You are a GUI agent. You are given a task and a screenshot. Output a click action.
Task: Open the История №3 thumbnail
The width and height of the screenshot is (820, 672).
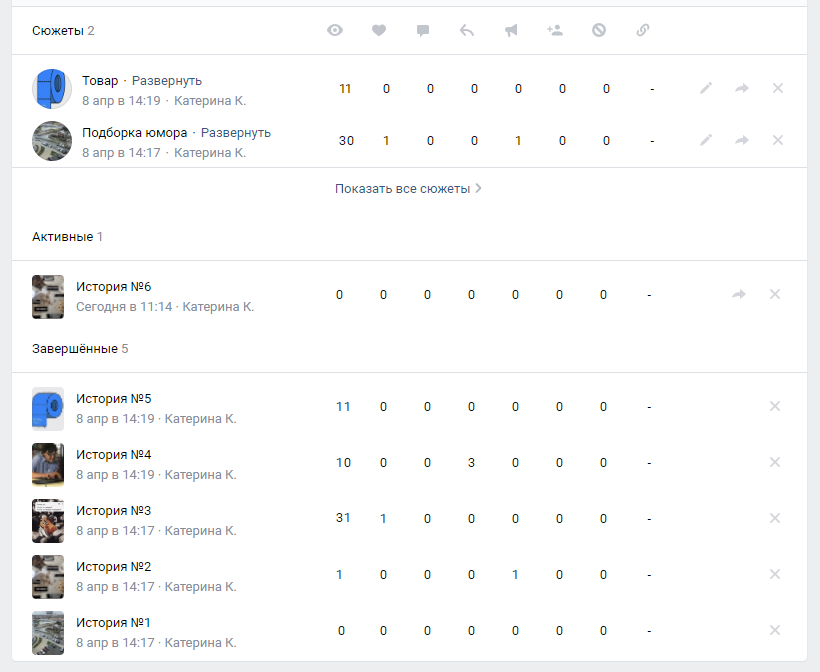click(48, 519)
